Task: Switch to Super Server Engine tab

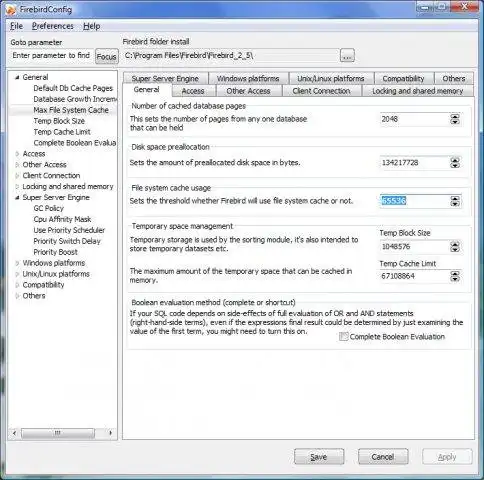Action: coord(165,79)
